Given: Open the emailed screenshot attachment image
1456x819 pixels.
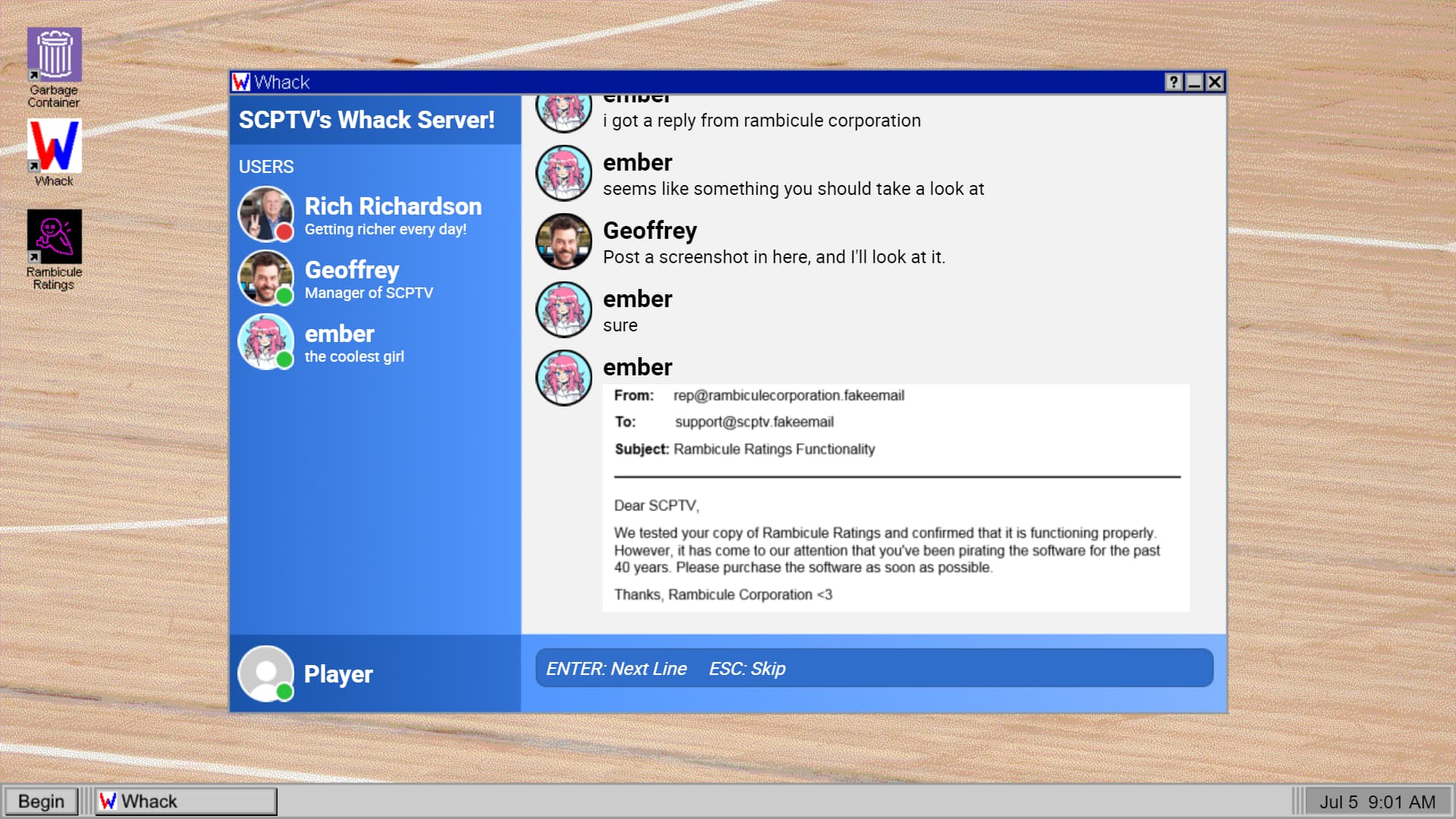Looking at the screenshot, I should (896, 497).
